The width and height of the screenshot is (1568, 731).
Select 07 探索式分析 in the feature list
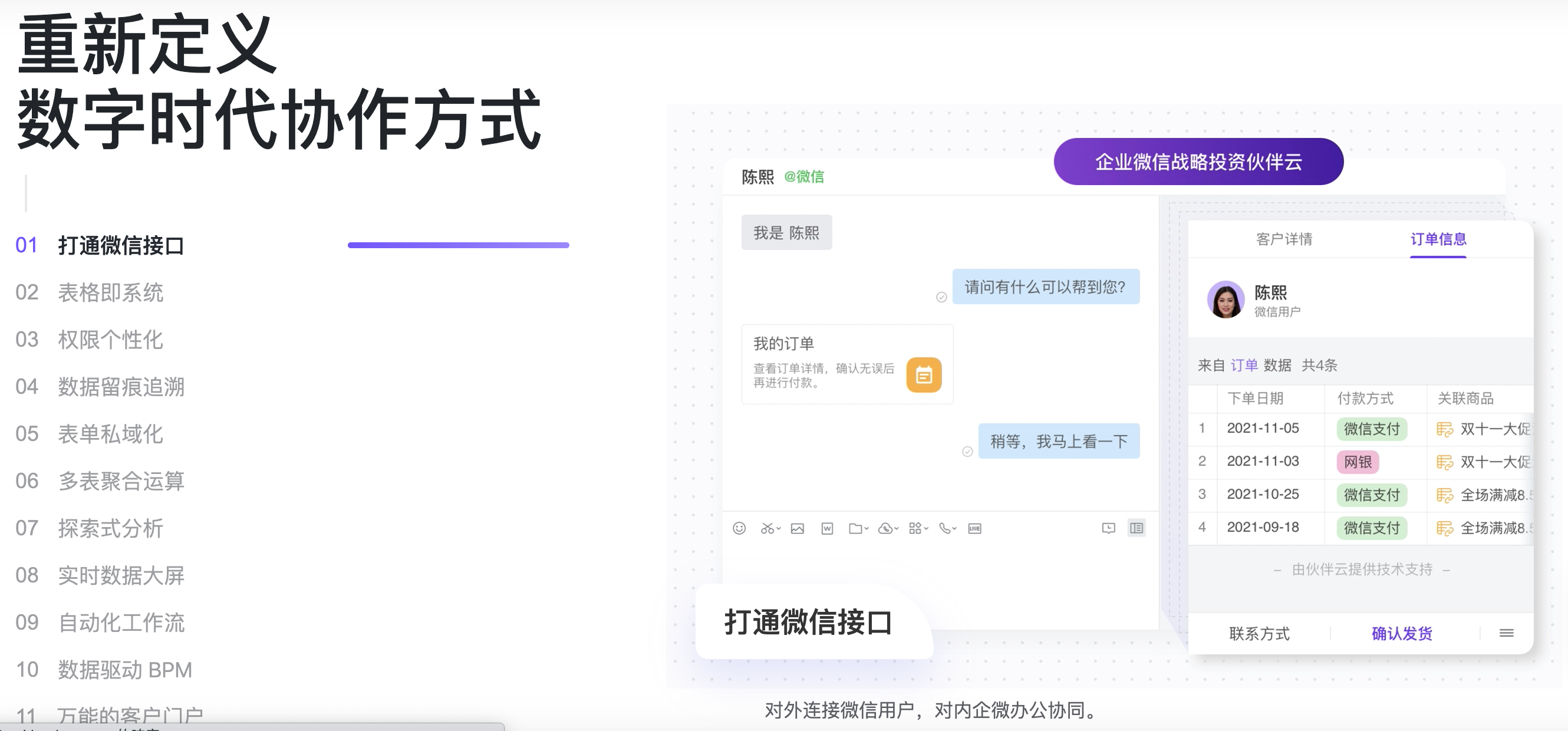click(90, 528)
